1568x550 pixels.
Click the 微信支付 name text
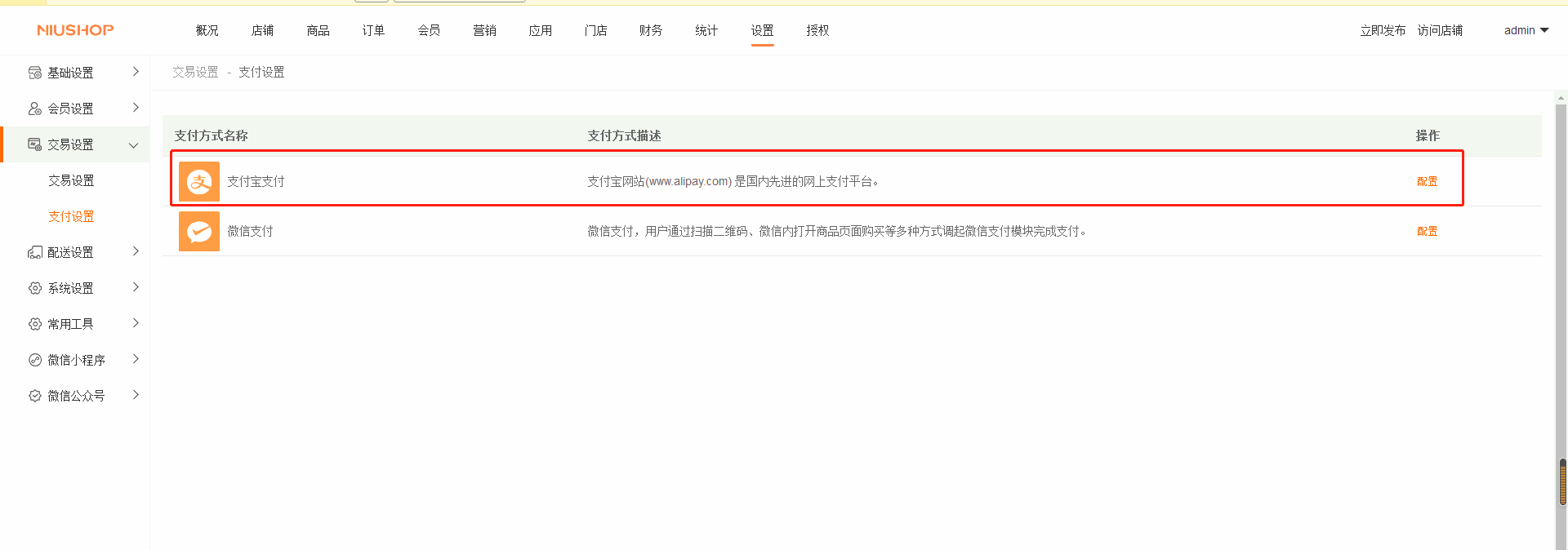click(250, 231)
